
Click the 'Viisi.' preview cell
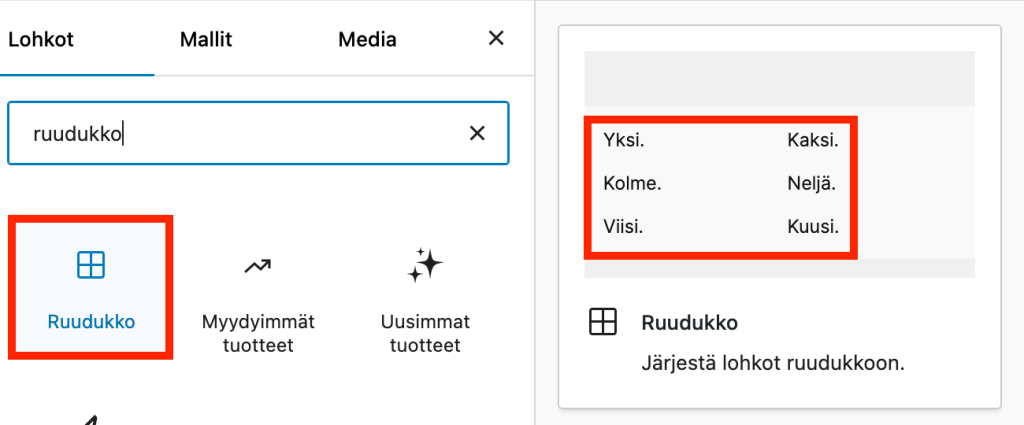coord(623,227)
